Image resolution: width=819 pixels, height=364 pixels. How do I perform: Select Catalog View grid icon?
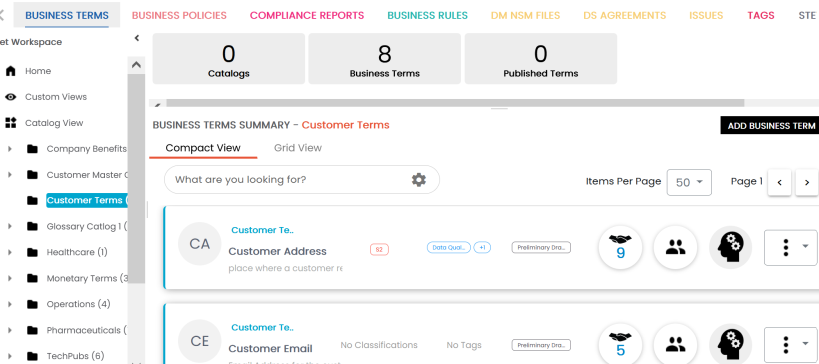pyautogui.click(x=10, y=123)
